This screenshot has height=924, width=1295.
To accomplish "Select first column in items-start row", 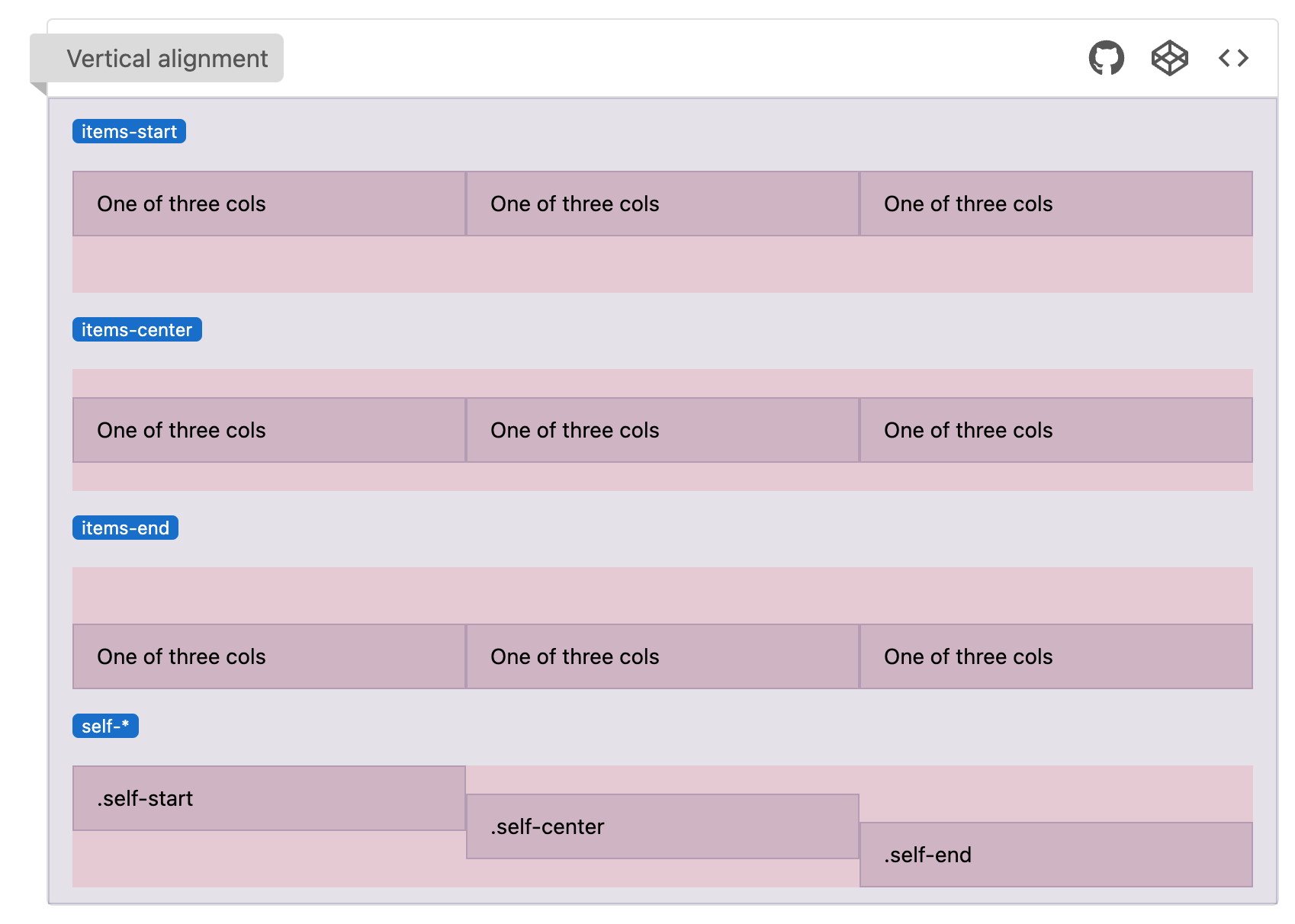I will (269, 204).
